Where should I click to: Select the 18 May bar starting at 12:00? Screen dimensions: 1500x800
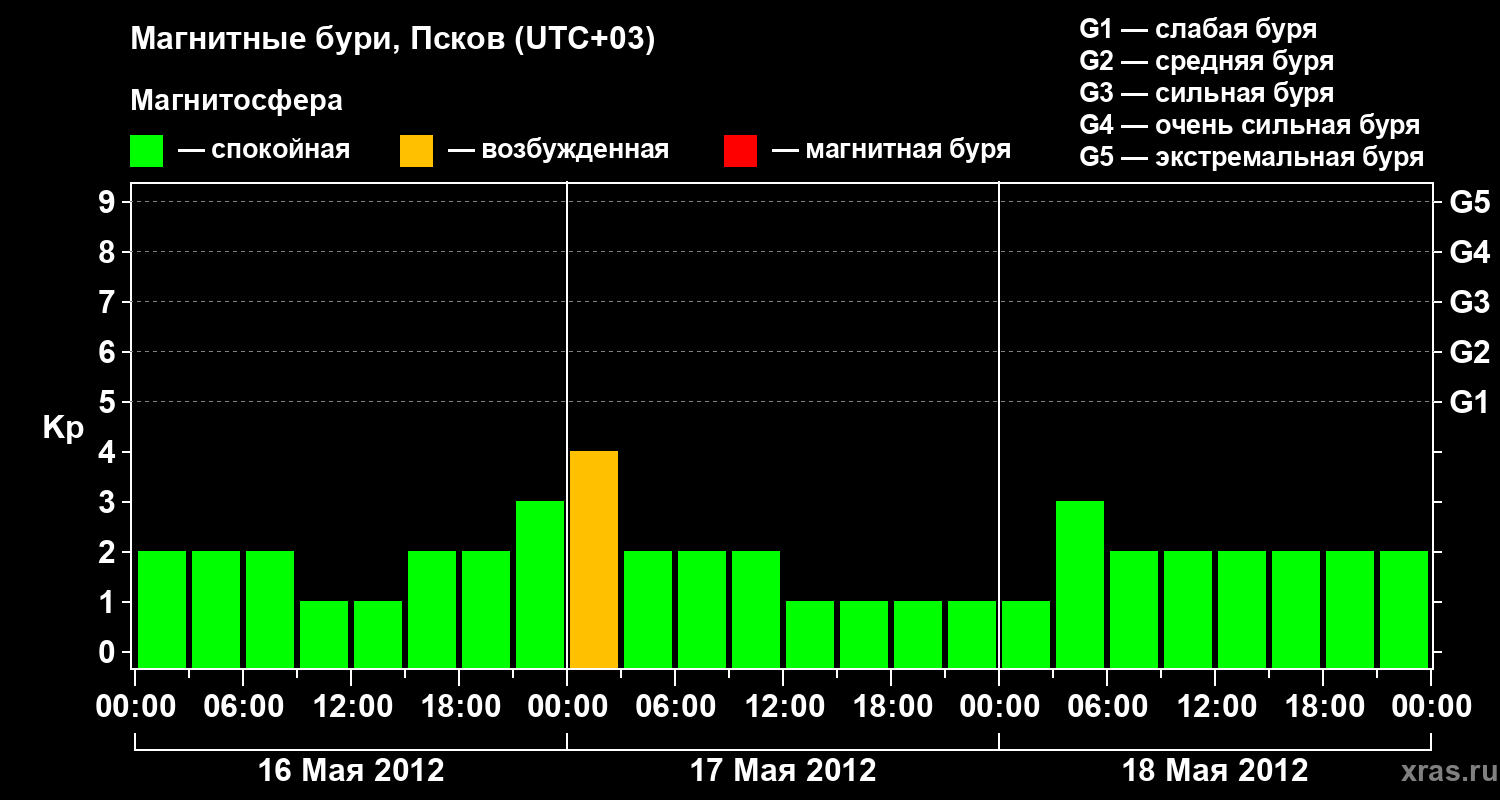pos(1242,609)
